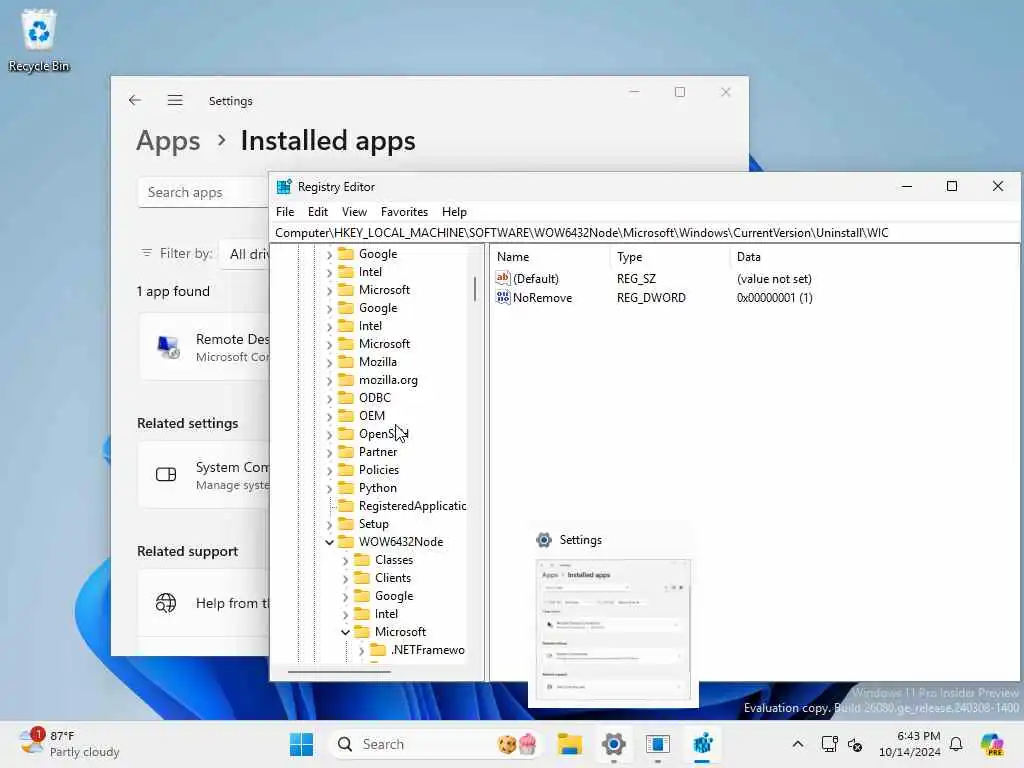The image size is (1024, 768).
Task: Click the Registry Editor title bar icon
Action: [284, 187]
